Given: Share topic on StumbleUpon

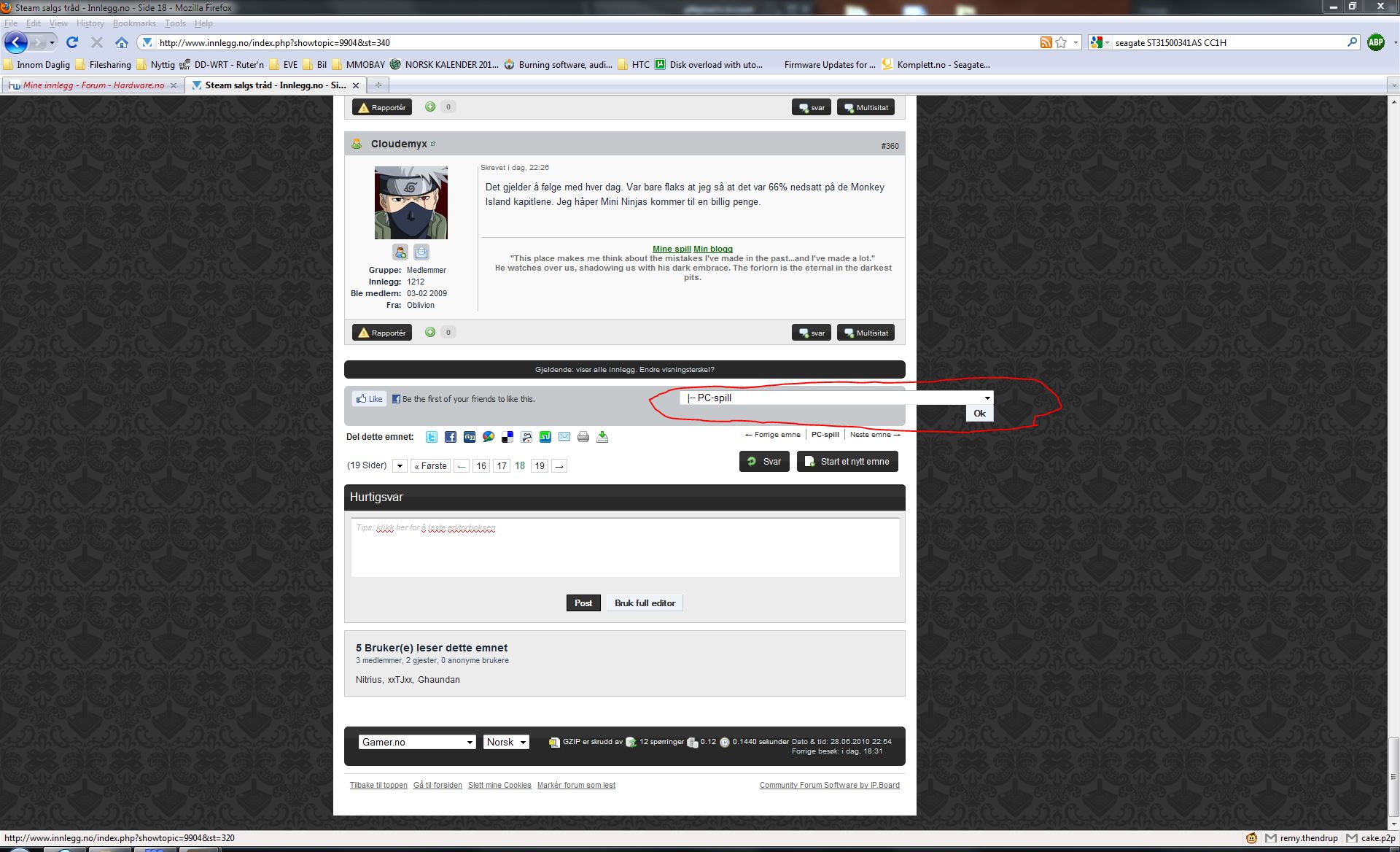Looking at the screenshot, I should [x=545, y=437].
